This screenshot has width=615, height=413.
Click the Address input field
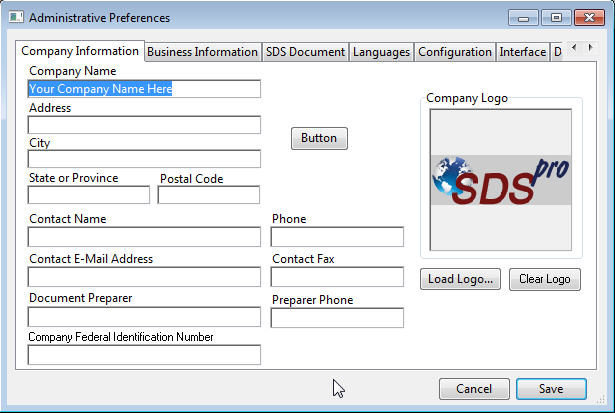[144, 125]
